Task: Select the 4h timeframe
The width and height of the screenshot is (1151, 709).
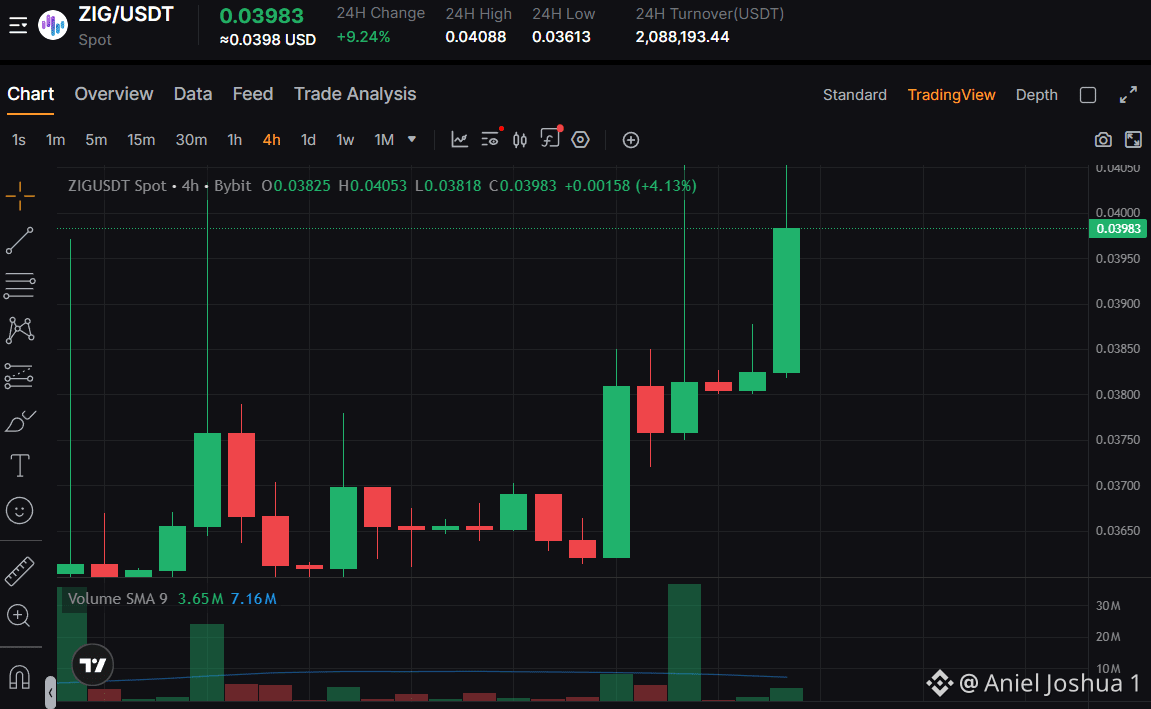Action: point(272,139)
